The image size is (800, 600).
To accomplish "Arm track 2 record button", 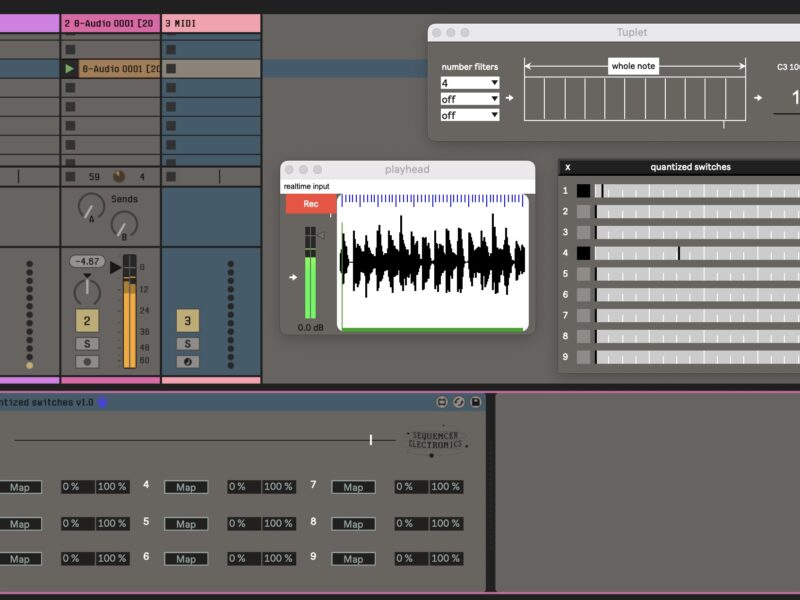I will (87, 362).
